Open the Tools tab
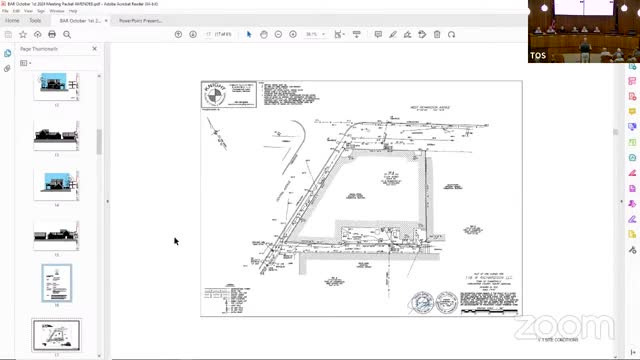The width and height of the screenshot is (640, 360). [35, 20]
